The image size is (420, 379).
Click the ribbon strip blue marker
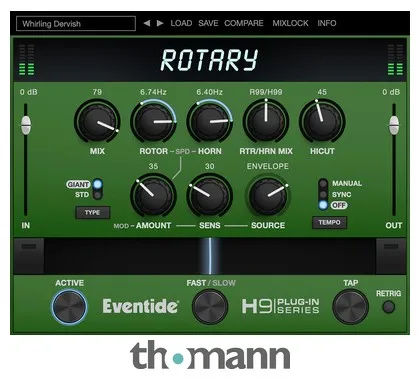click(210, 256)
